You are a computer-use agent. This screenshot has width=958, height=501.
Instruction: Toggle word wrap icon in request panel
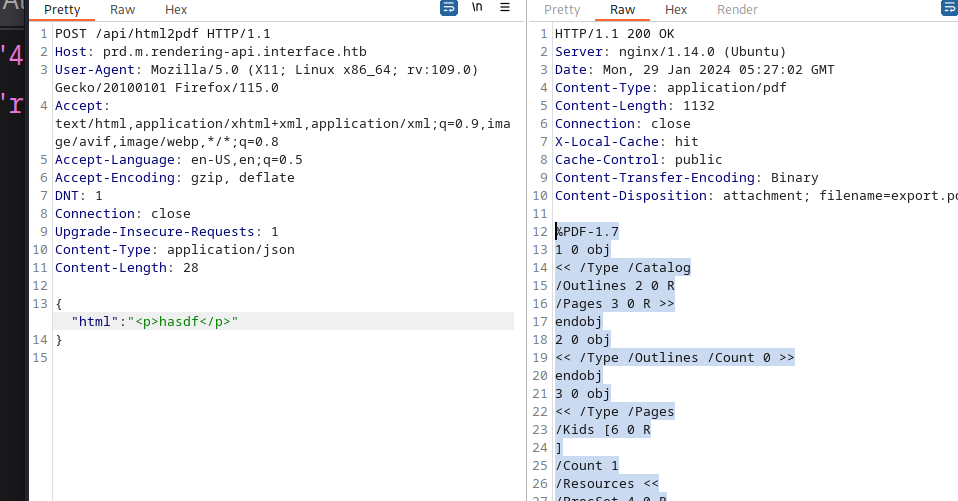click(450, 9)
